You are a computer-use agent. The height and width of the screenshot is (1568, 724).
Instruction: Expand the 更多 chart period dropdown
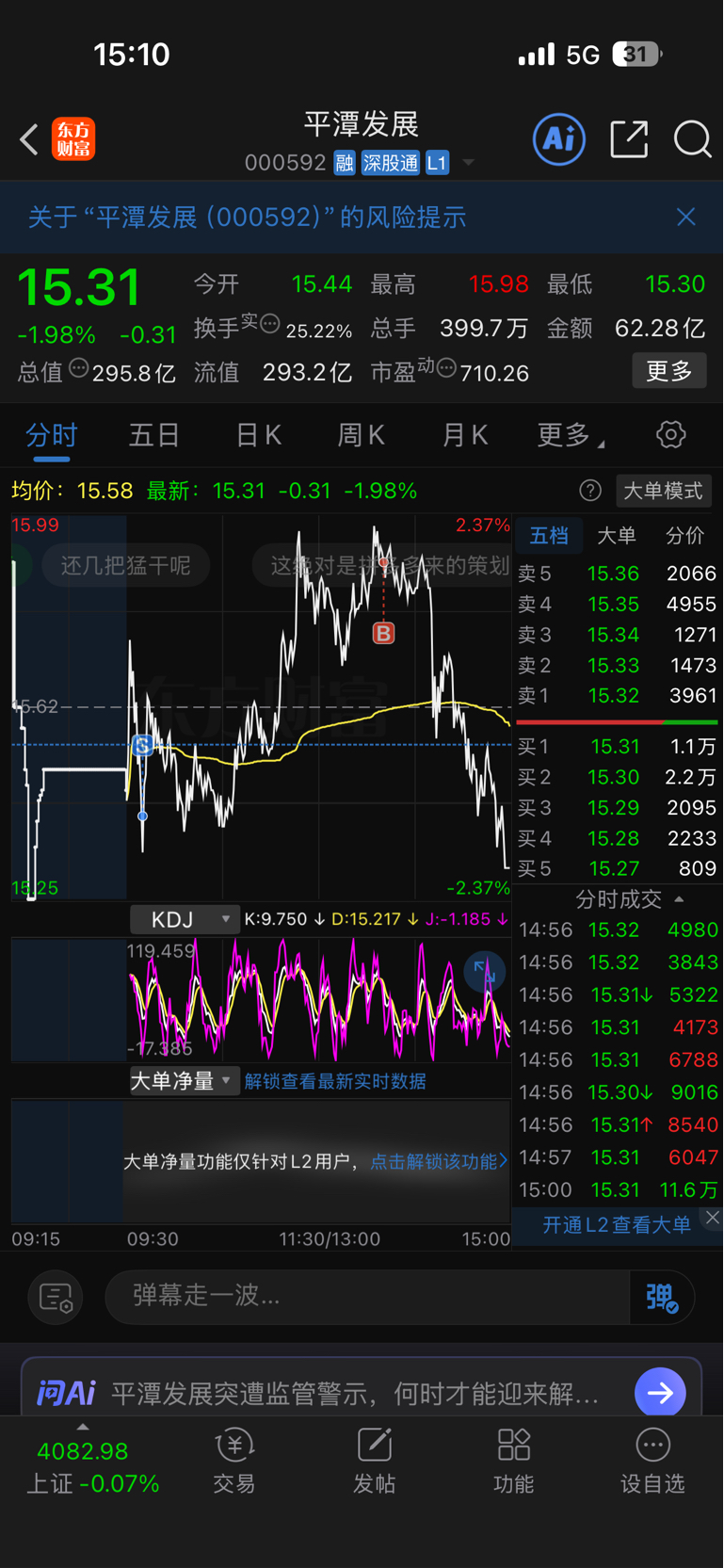(571, 434)
